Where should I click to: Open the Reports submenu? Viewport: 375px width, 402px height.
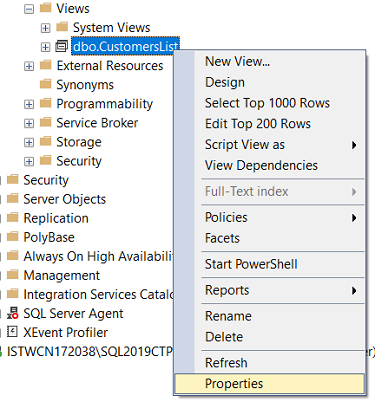click(269, 290)
